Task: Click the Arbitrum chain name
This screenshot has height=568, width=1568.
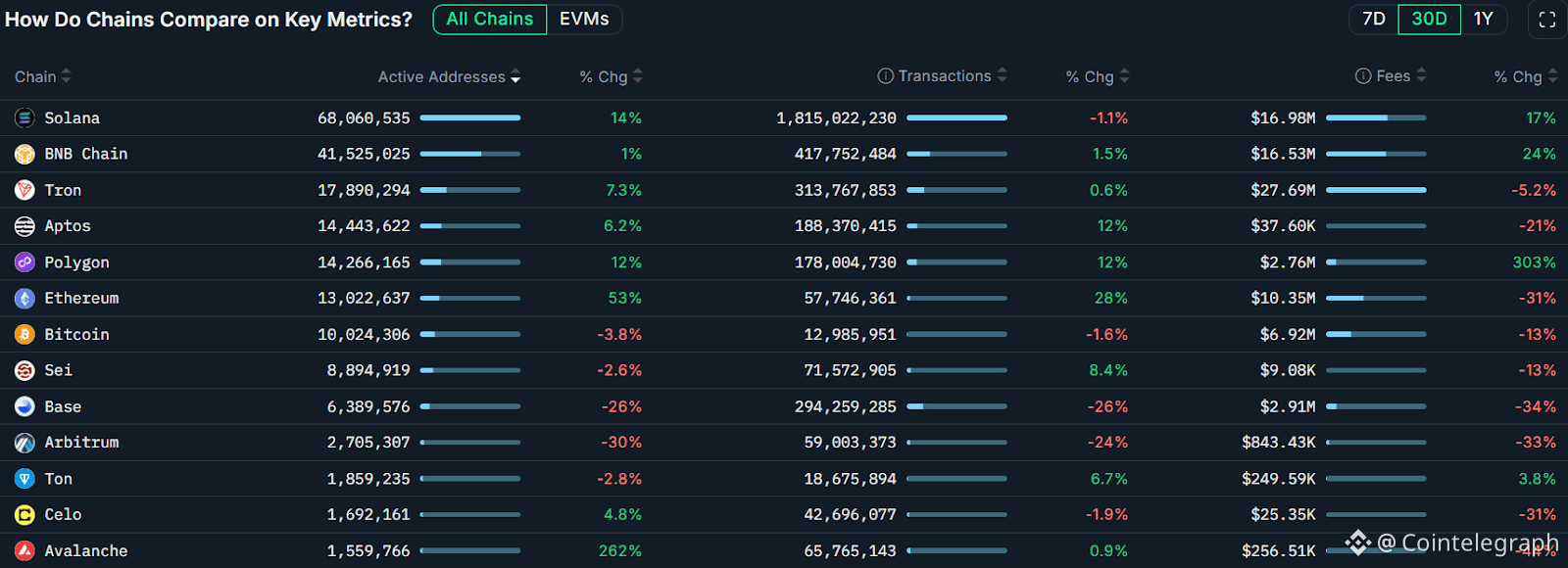Action: (81, 443)
